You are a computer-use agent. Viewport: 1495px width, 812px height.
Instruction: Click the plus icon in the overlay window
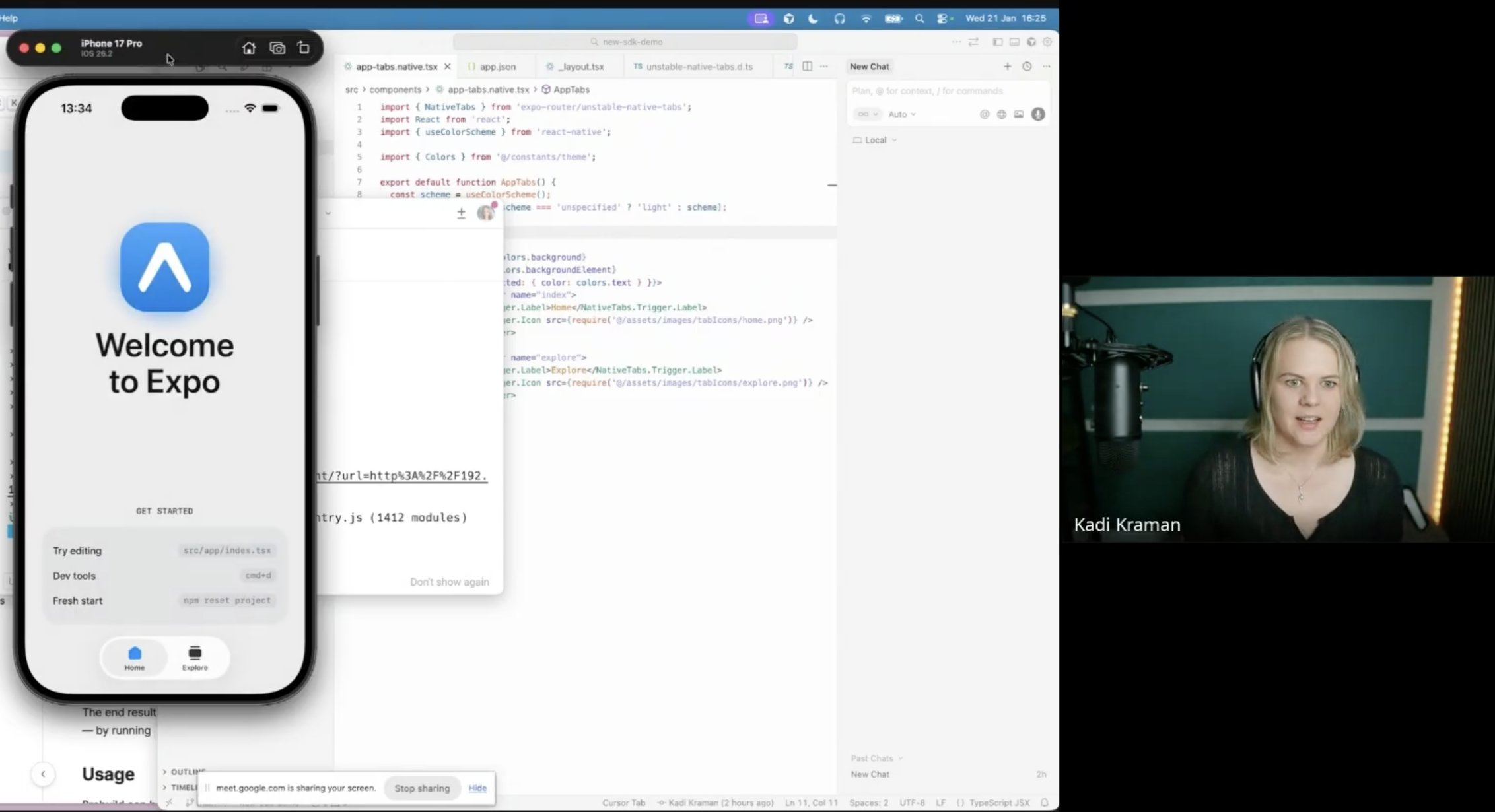click(x=461, y=213)
